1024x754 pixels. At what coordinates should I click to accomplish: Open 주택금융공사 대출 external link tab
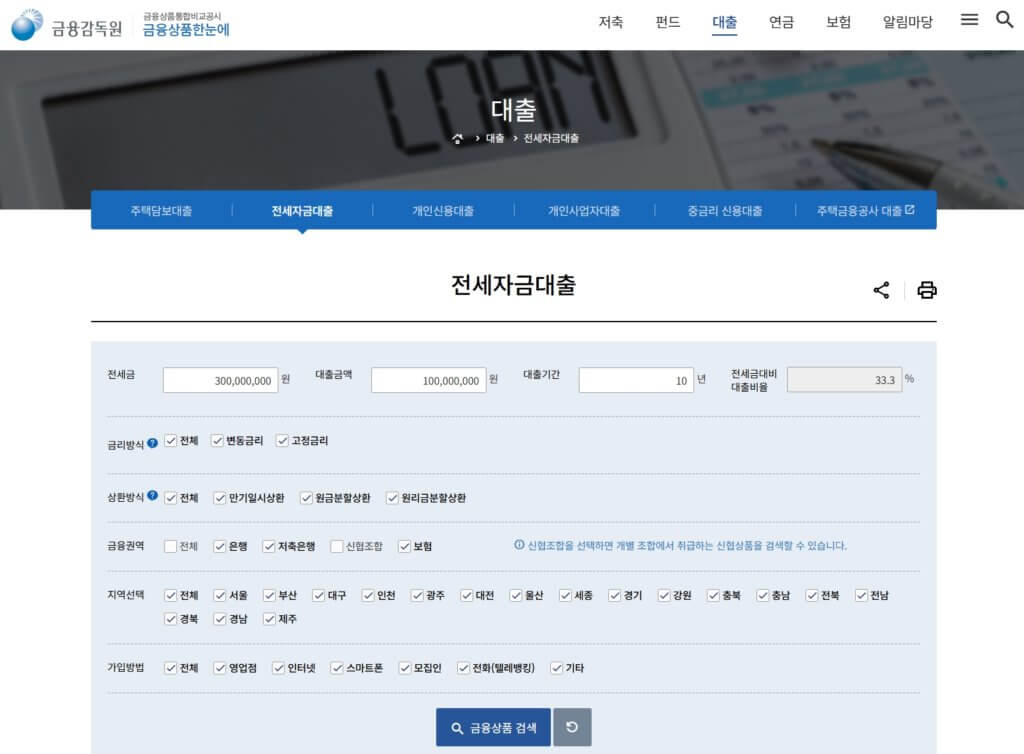click(865, 210)
